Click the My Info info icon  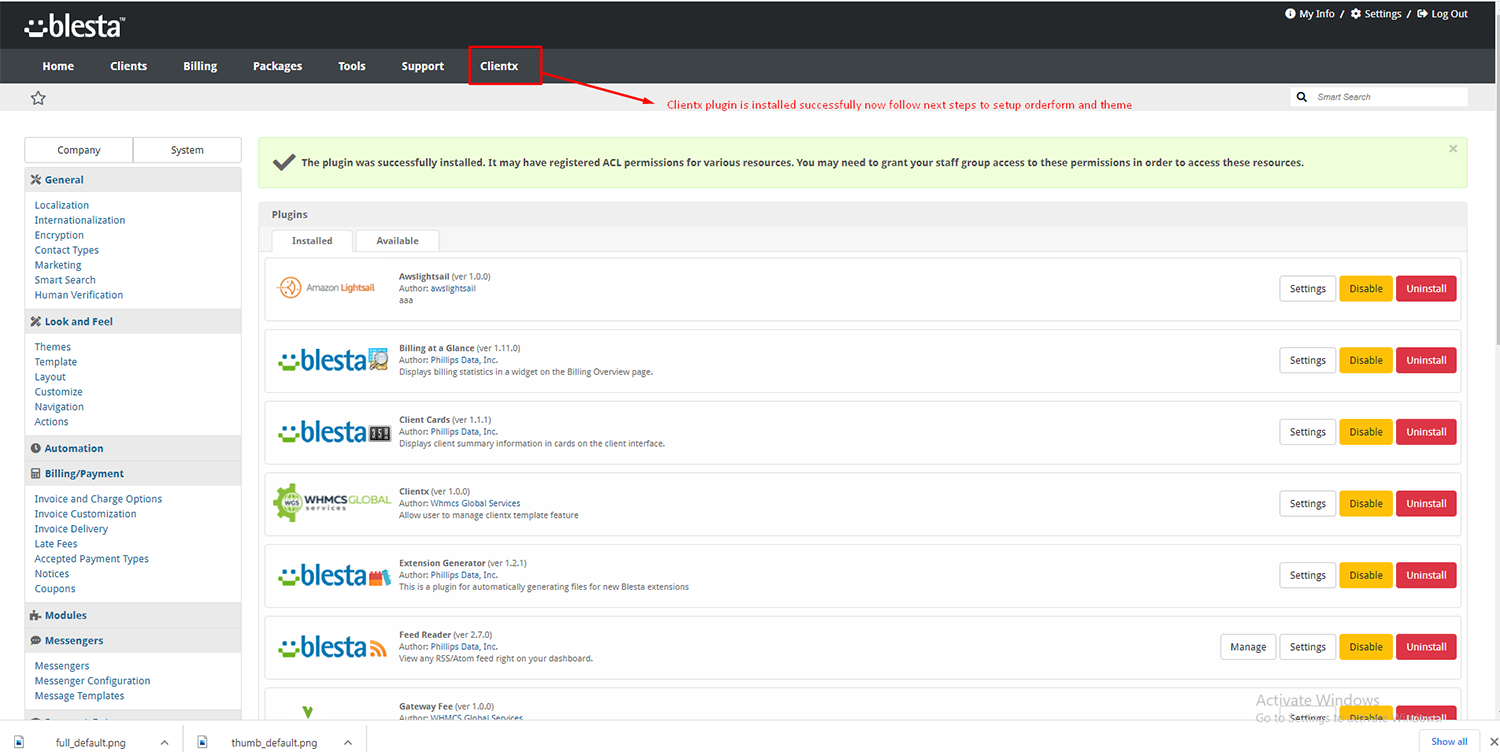pos(1290,14)
